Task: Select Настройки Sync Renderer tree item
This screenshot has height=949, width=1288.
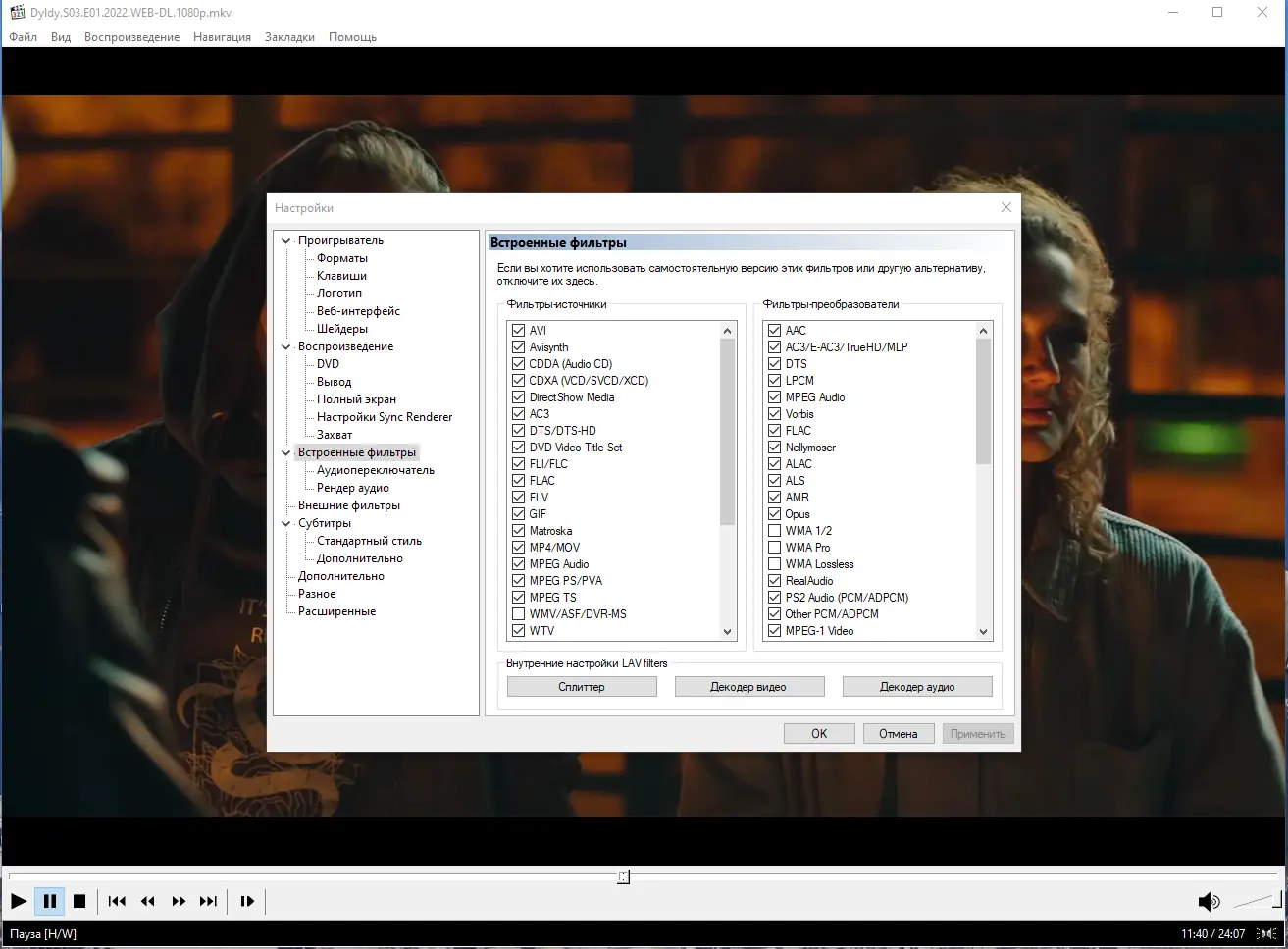Action: [385, 417]
